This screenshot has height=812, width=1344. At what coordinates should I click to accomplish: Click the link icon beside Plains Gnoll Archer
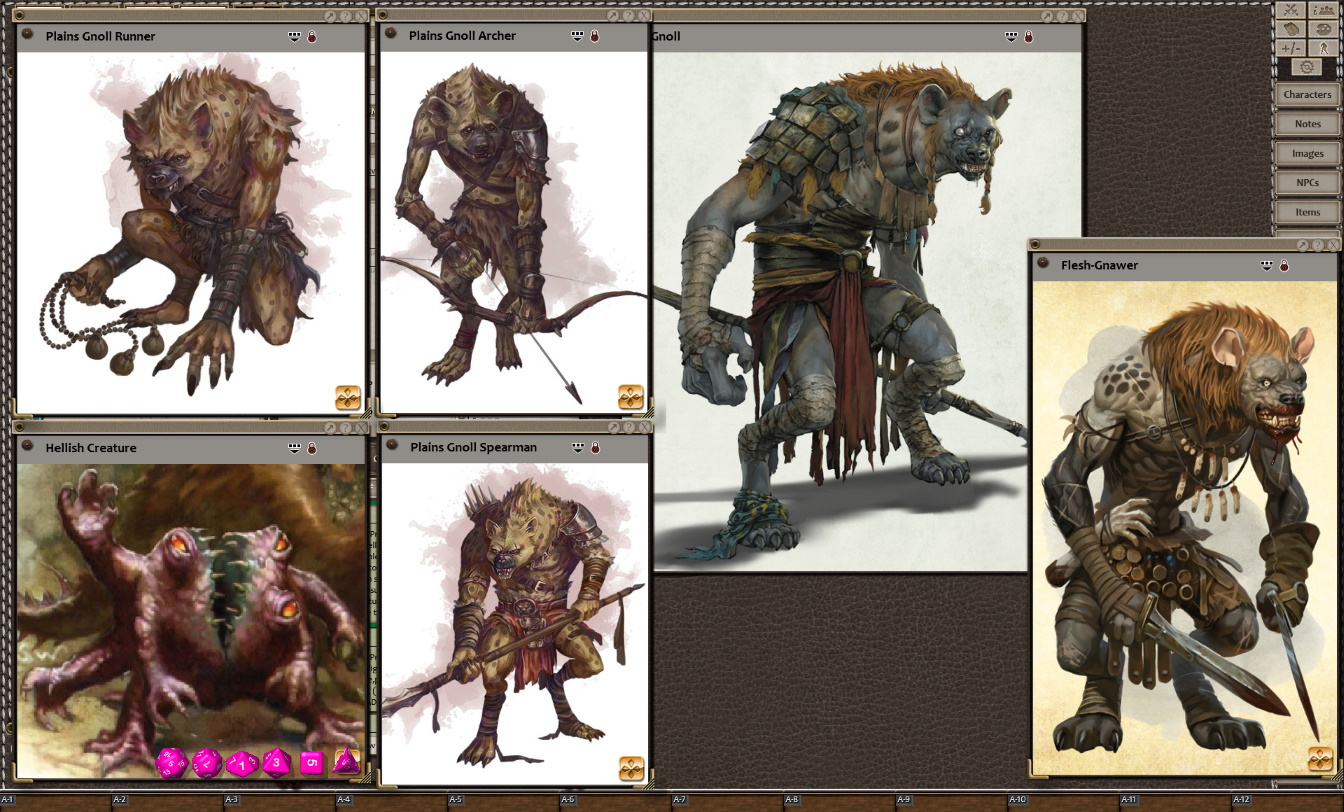(x=391, y=34)
